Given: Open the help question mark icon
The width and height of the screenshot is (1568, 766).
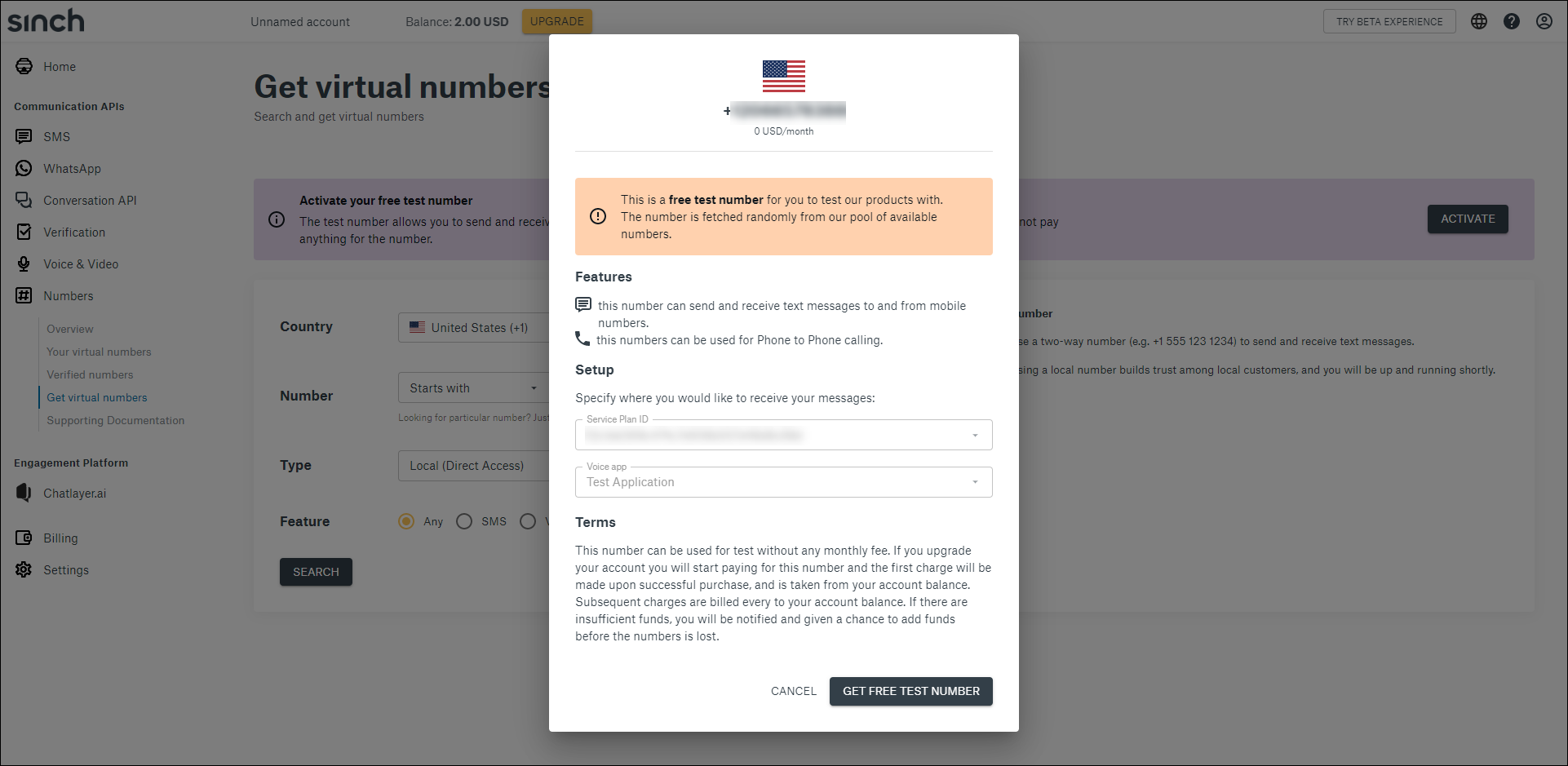Looking at the screenshot, I should pyautogui.click(x=1512, y=21).
